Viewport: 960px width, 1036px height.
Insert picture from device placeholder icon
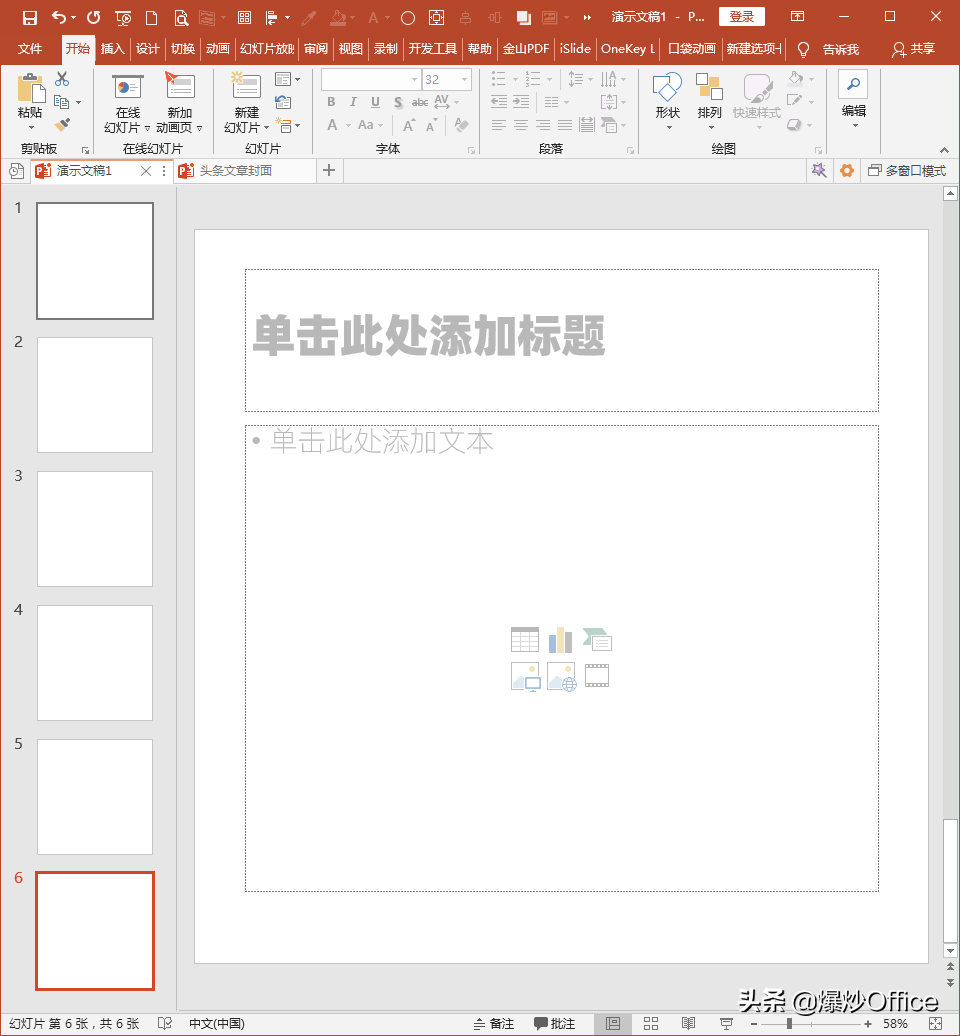pos(525,677)
